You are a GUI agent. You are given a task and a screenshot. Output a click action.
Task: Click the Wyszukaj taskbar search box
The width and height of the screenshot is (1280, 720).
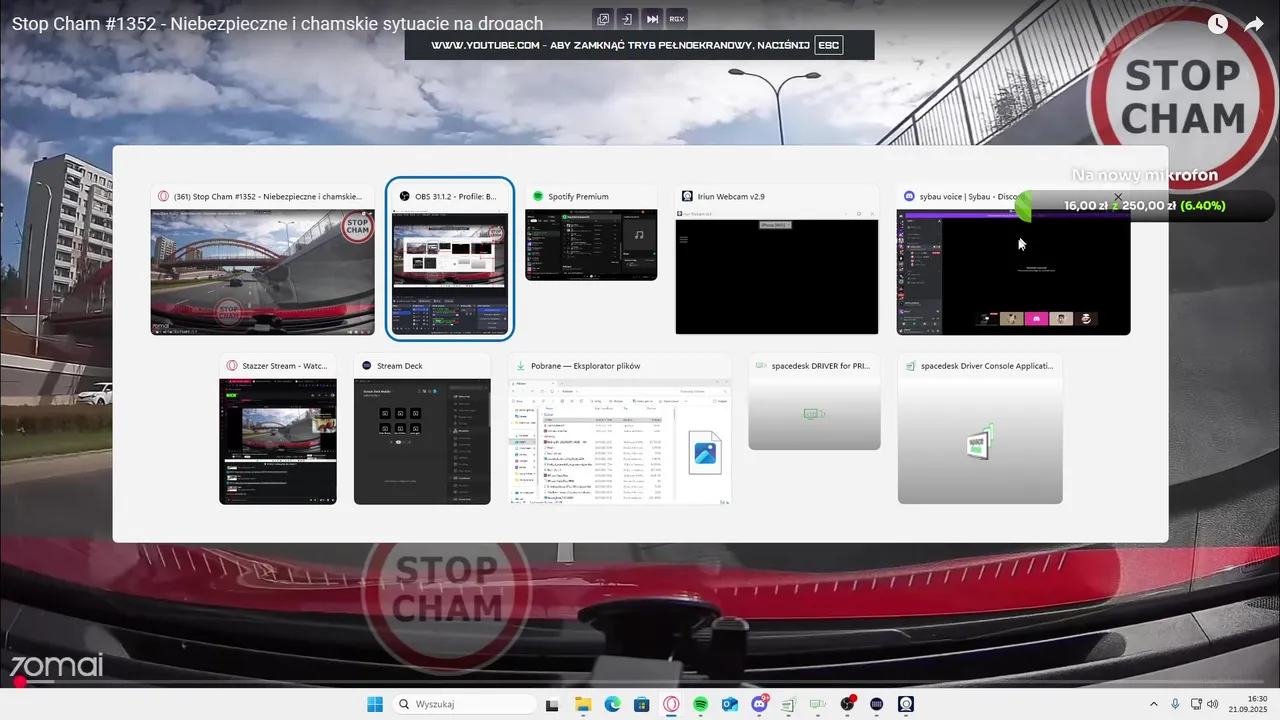point(463,704)
